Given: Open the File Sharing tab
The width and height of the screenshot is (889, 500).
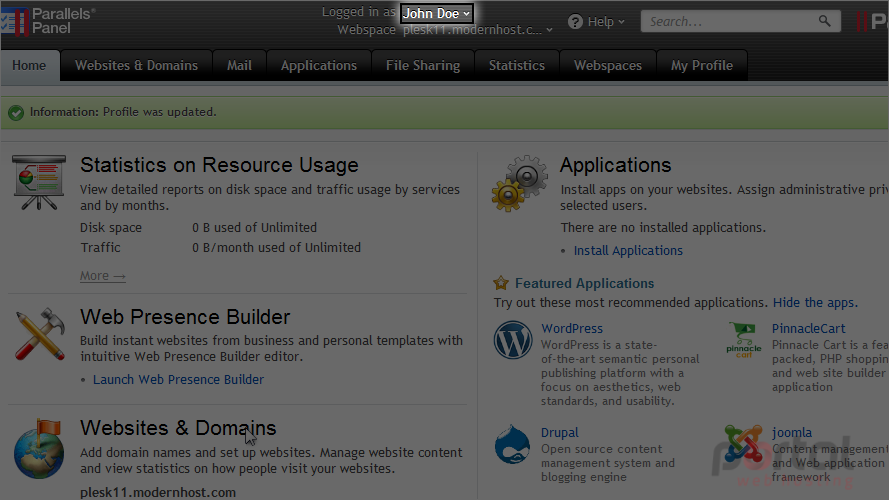Looking at the screenshot, I should tap(423, 65).
